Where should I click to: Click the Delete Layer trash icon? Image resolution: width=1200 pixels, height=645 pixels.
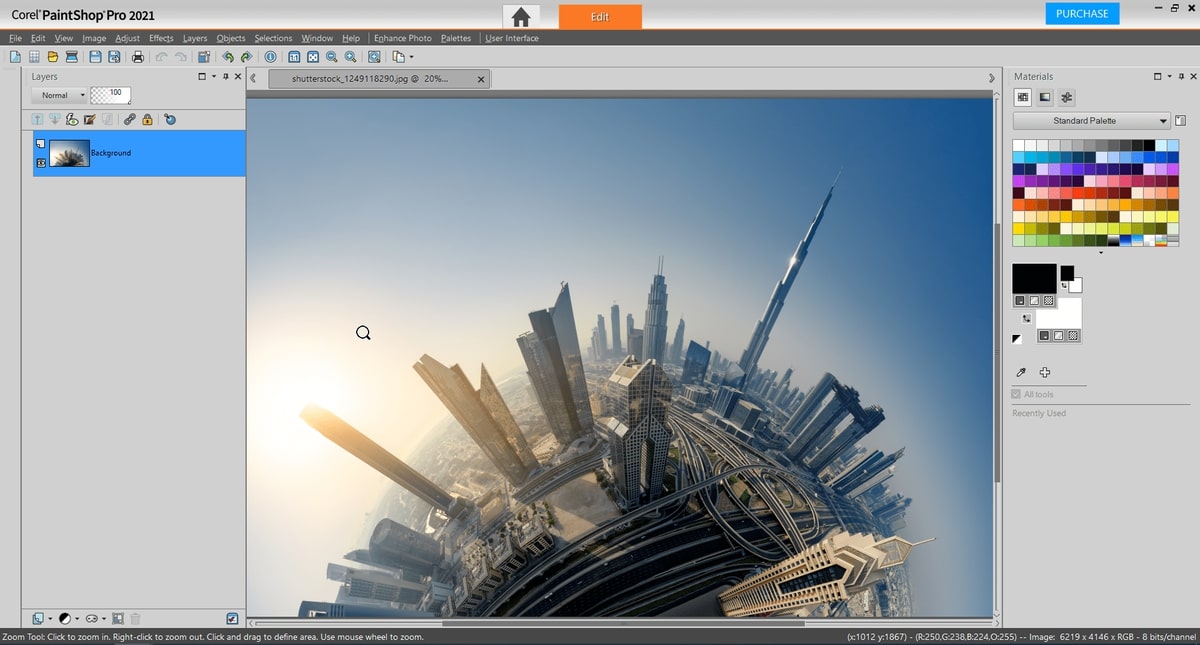pyautogui.click(x=135, y=618)
